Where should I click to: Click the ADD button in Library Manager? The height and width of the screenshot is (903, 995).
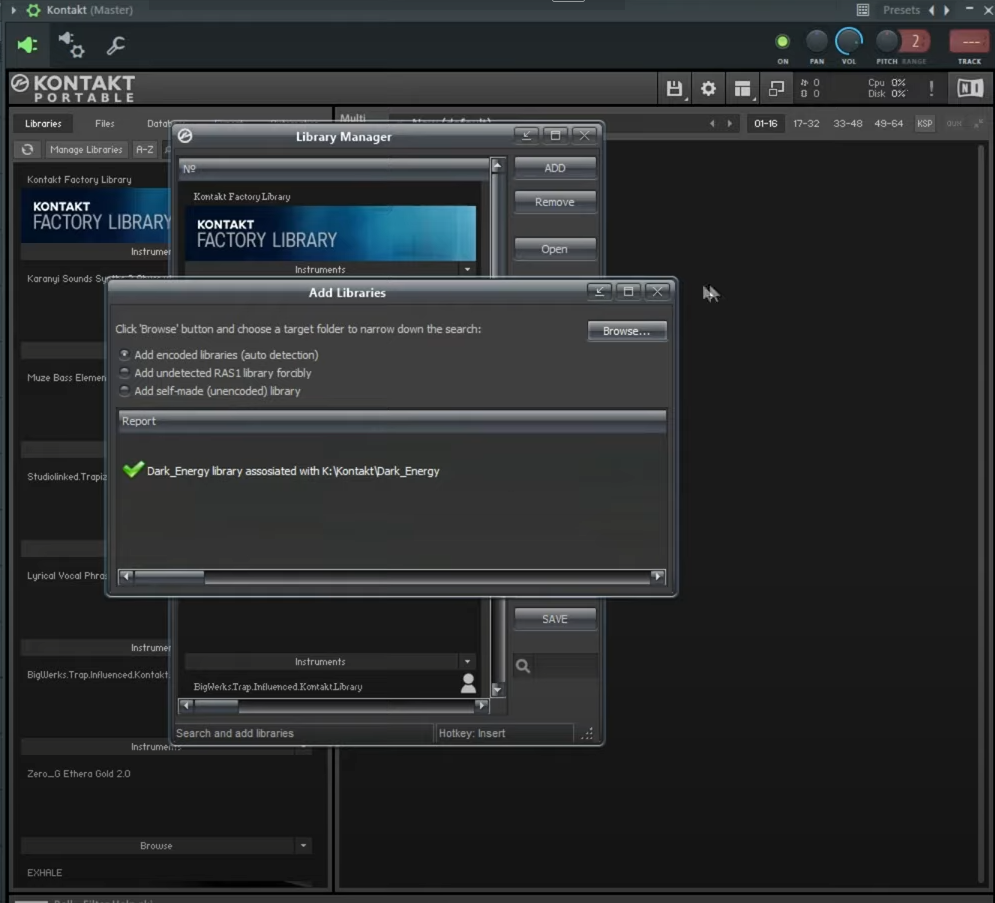click(555, 168)
